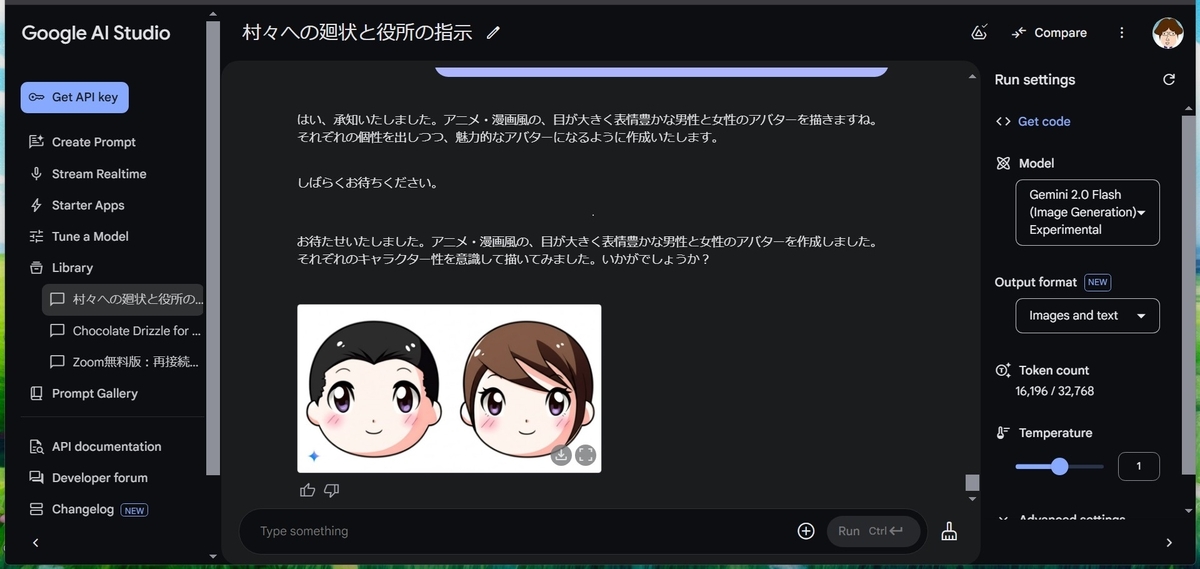The image size is (1200, 569).
Task: Click the Temperature slider handle
Action: click(1059, 466)
